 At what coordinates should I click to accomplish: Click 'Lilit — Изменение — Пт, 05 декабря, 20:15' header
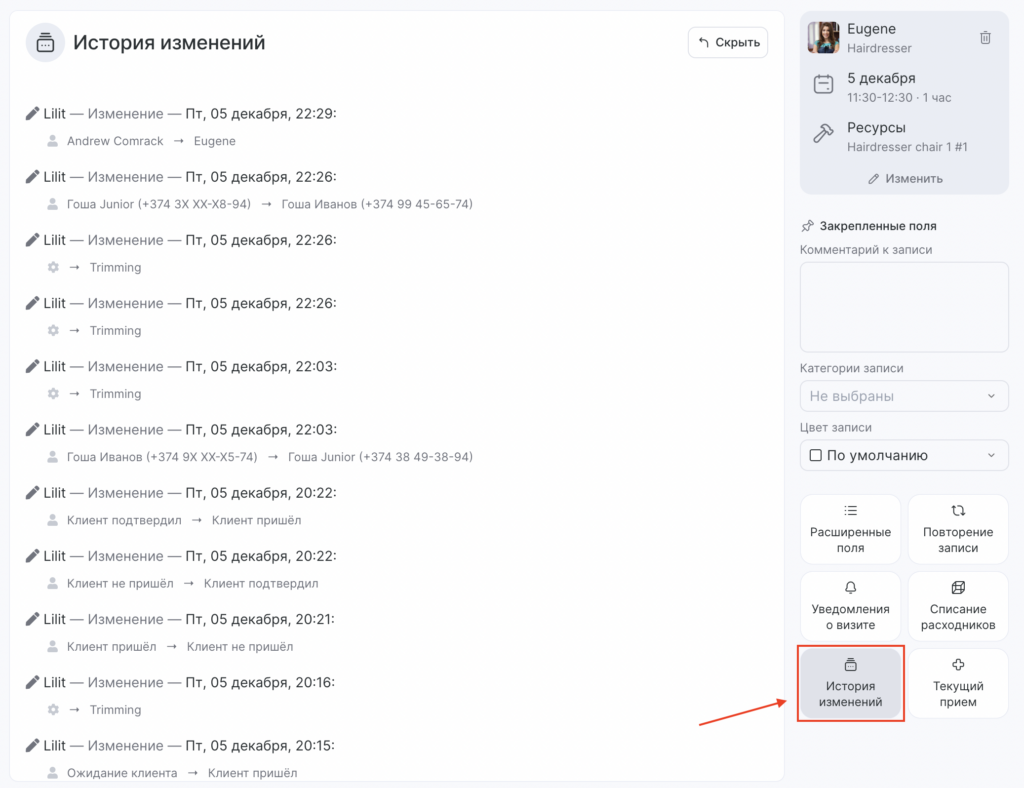(189, 746)
